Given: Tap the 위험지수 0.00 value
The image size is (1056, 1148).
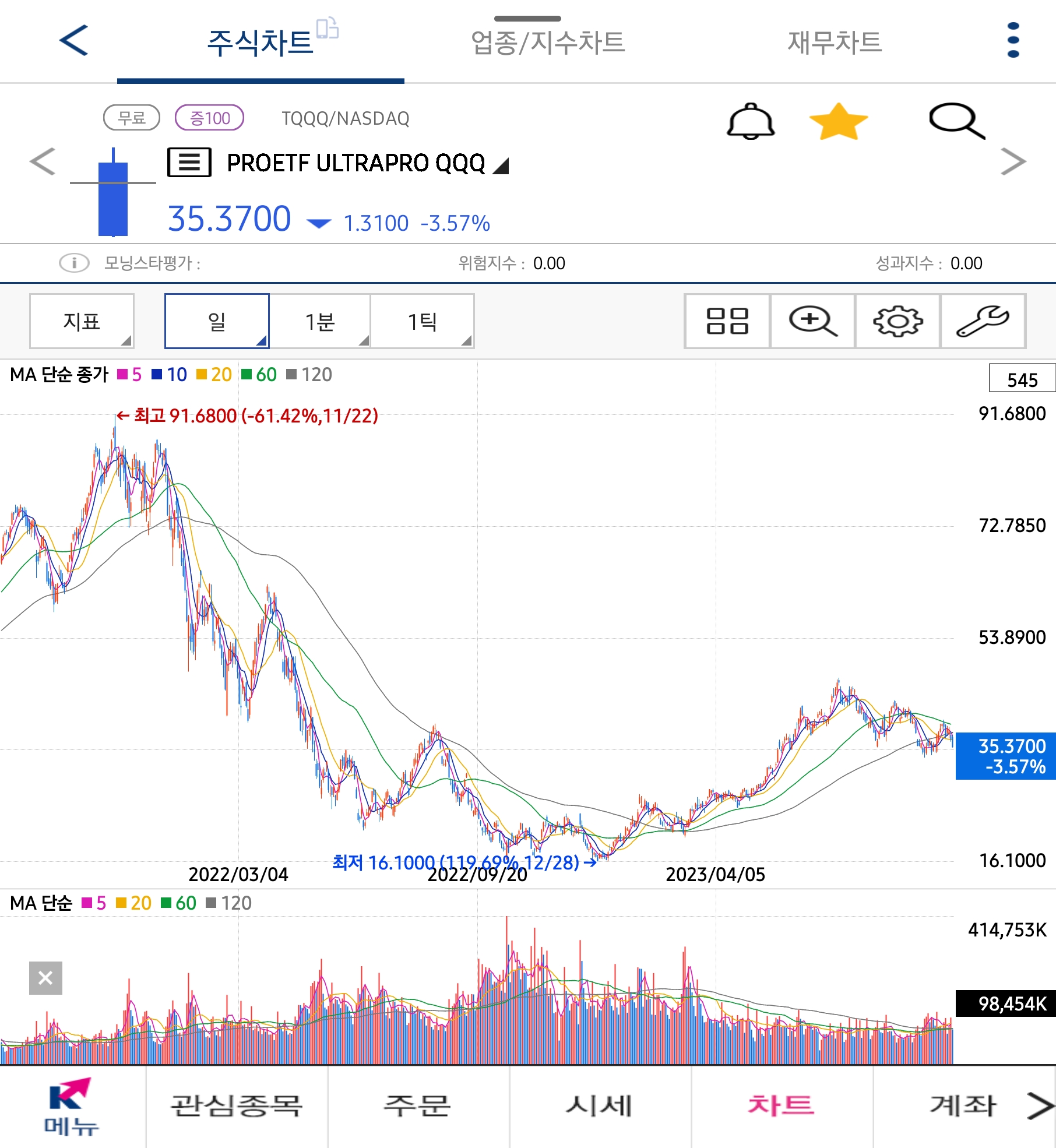Looking at the screenshot, I should click(549, 263).
